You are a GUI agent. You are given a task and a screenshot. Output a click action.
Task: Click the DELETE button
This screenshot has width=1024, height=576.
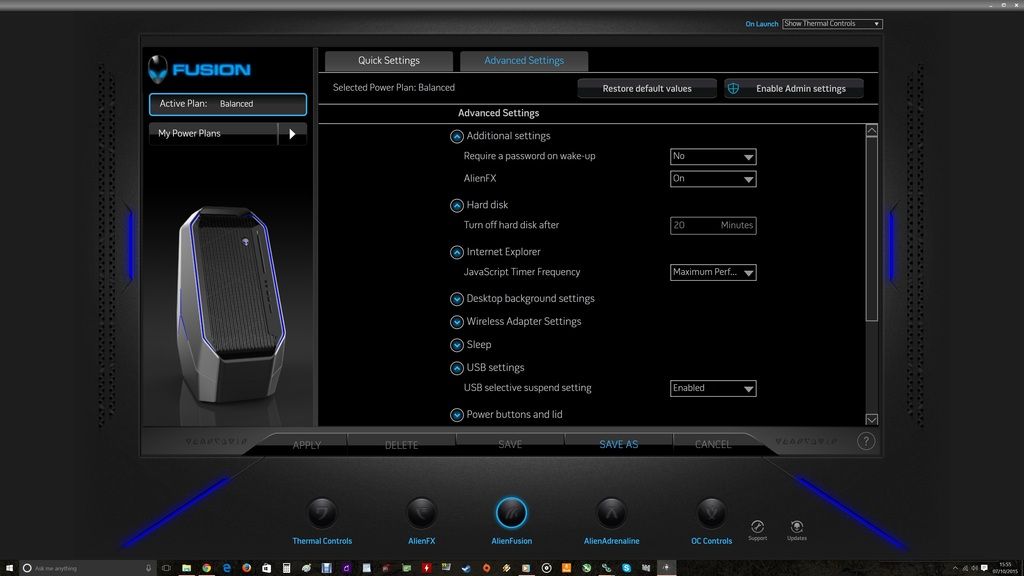tap(401, 445)
